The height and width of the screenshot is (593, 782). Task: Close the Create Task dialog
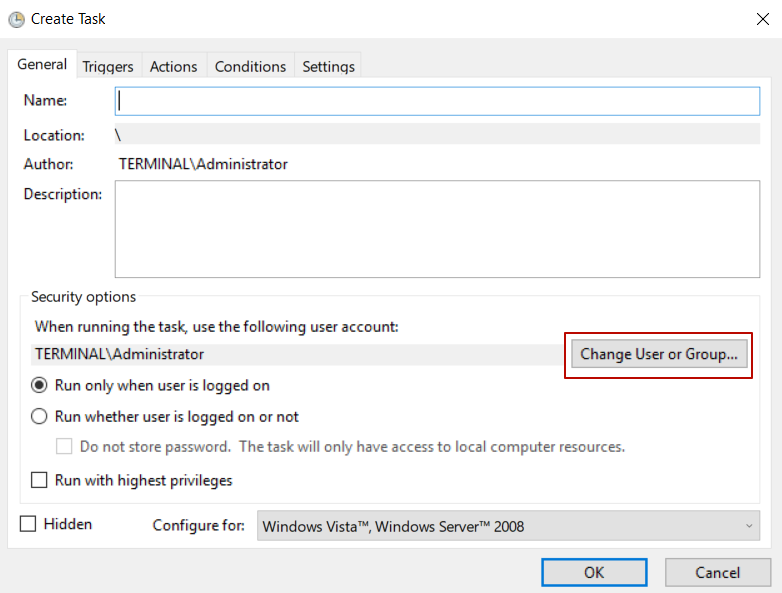[x=763, y=18]
